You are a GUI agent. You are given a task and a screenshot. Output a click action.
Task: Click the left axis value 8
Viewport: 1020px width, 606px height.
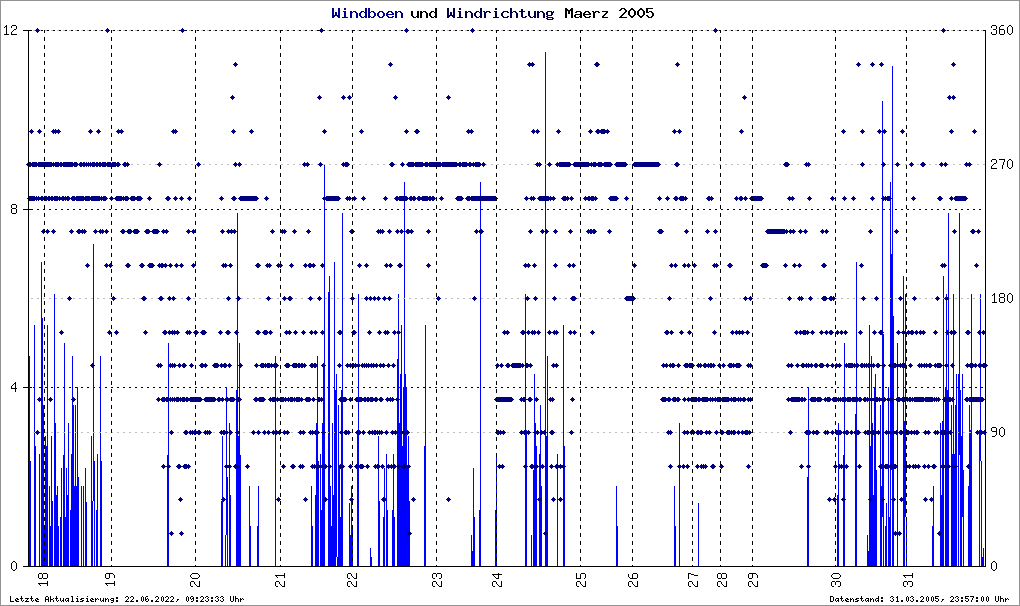click(x=14, y=209)
